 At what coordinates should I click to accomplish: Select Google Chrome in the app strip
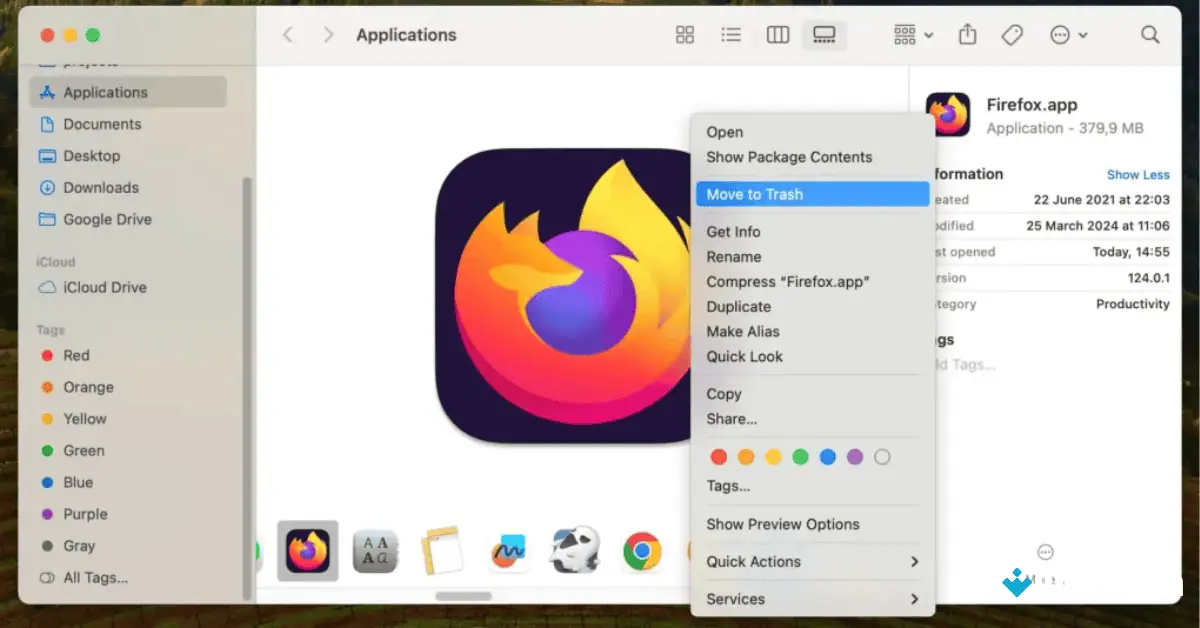[642, 551]
